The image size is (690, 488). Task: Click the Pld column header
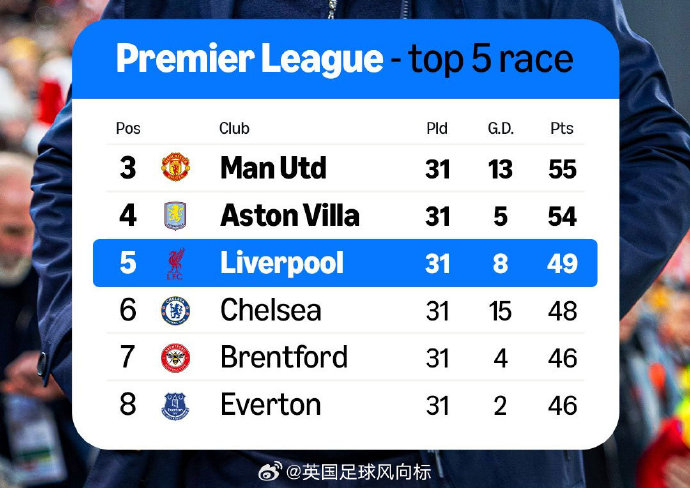pyautogui.click(x=437, y=128)
